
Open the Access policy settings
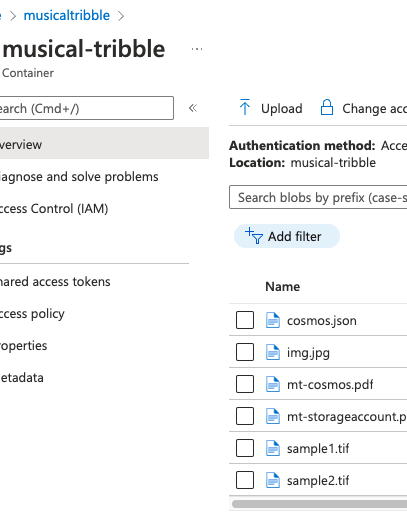coord(32,314)
